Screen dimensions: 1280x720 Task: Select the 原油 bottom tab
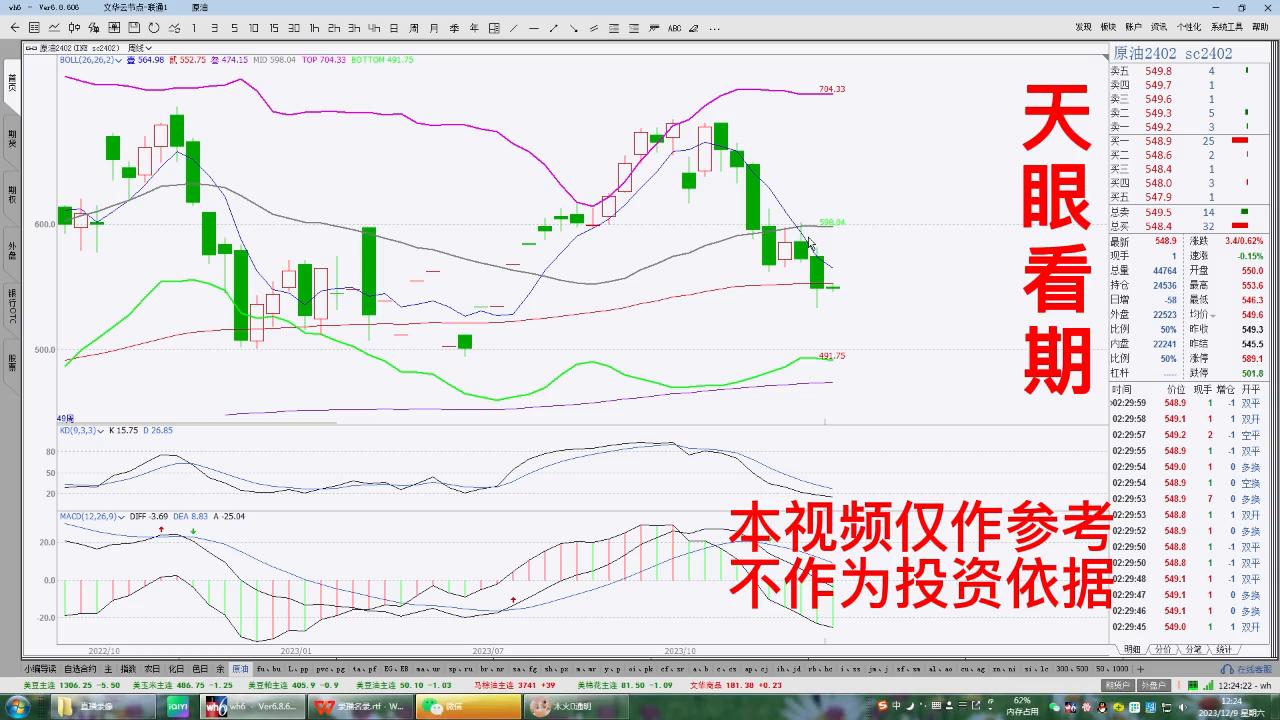pyautogui.click(x=240, y=668)
